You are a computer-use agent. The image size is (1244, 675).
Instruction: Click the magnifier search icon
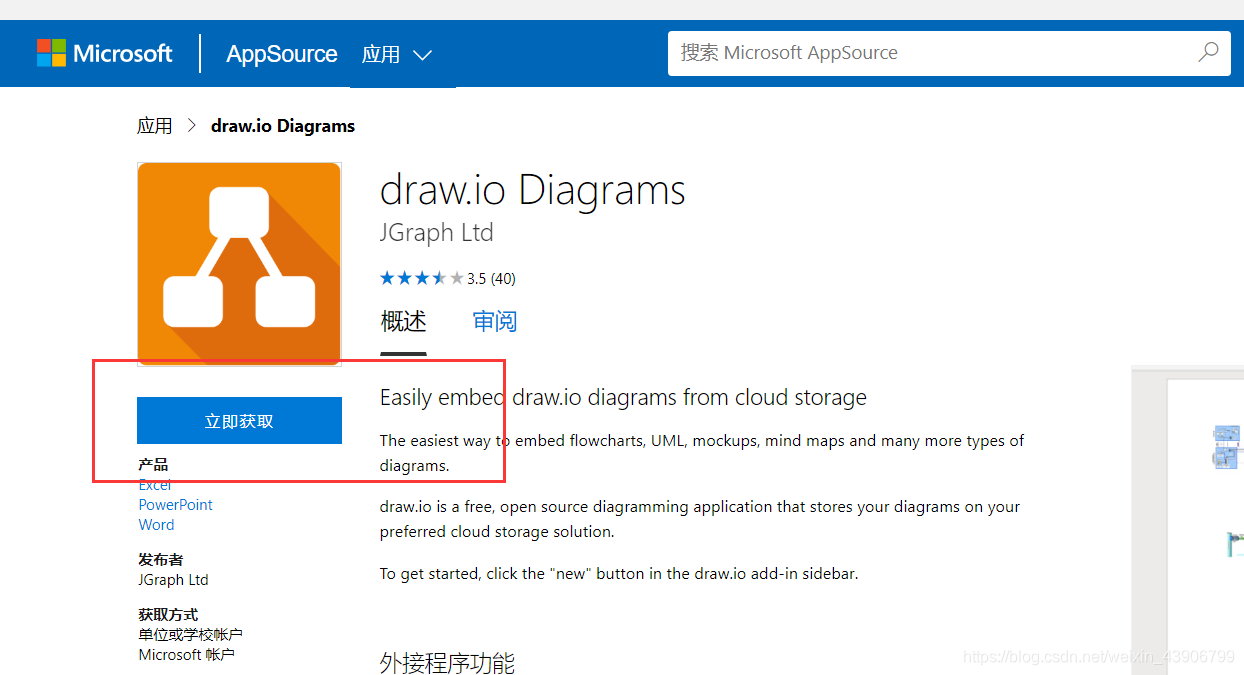click(1208, 52)
